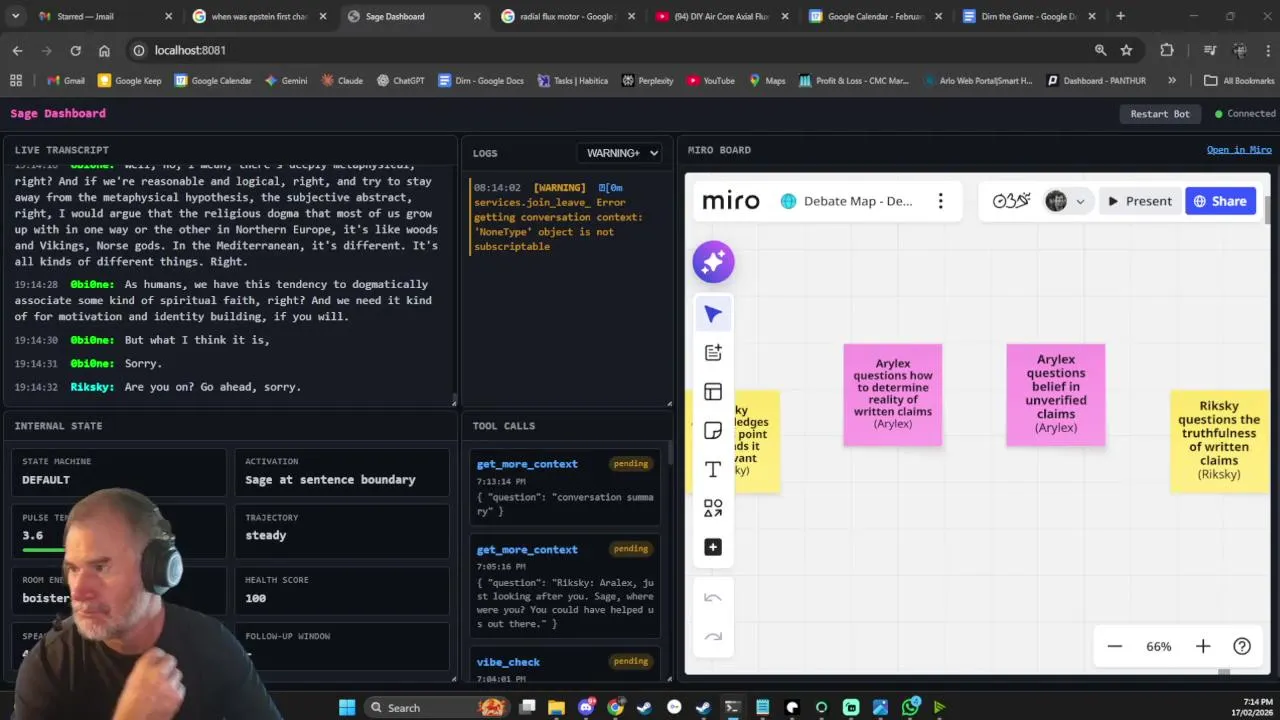Click Windows taskbar Search box
This screenshot has height=720, width=1280.
[436, 707]
